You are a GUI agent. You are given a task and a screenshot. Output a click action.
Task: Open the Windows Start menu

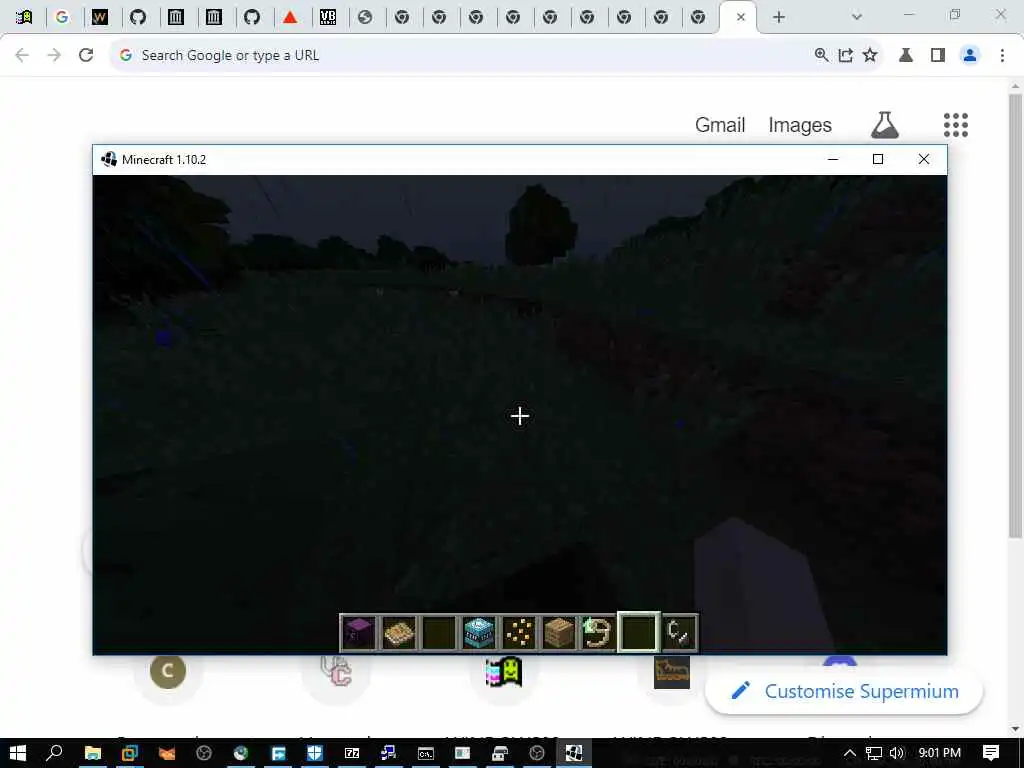(x=18, y=753)
